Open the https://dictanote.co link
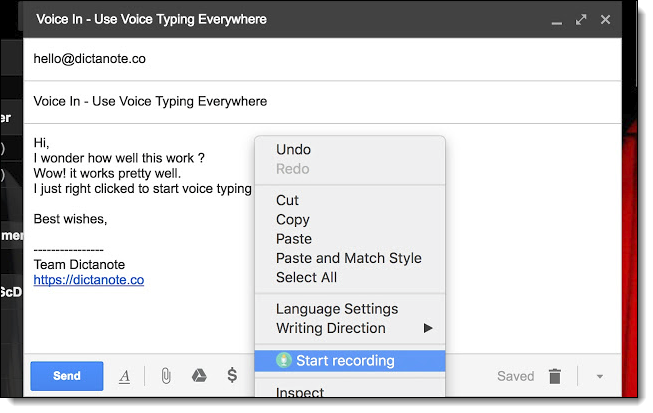 click(x=89, y=280)
